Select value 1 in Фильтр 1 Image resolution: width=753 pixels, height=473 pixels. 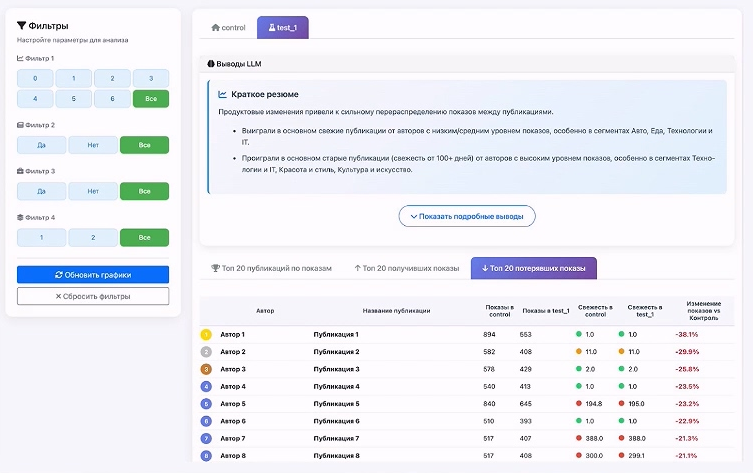click(73, 78)
